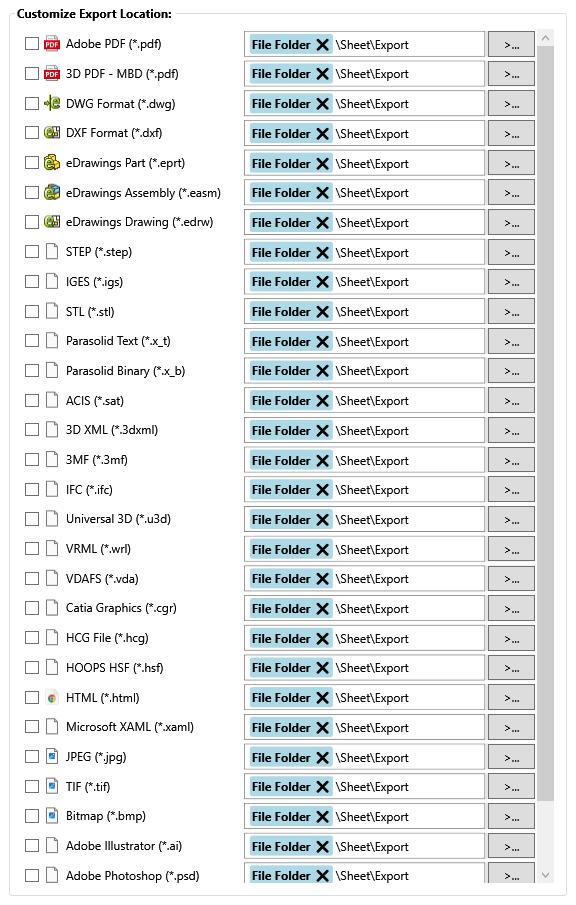Open the >... menu for VDAFS row
The height and width of the screenshot is (905, 576).
511,579
